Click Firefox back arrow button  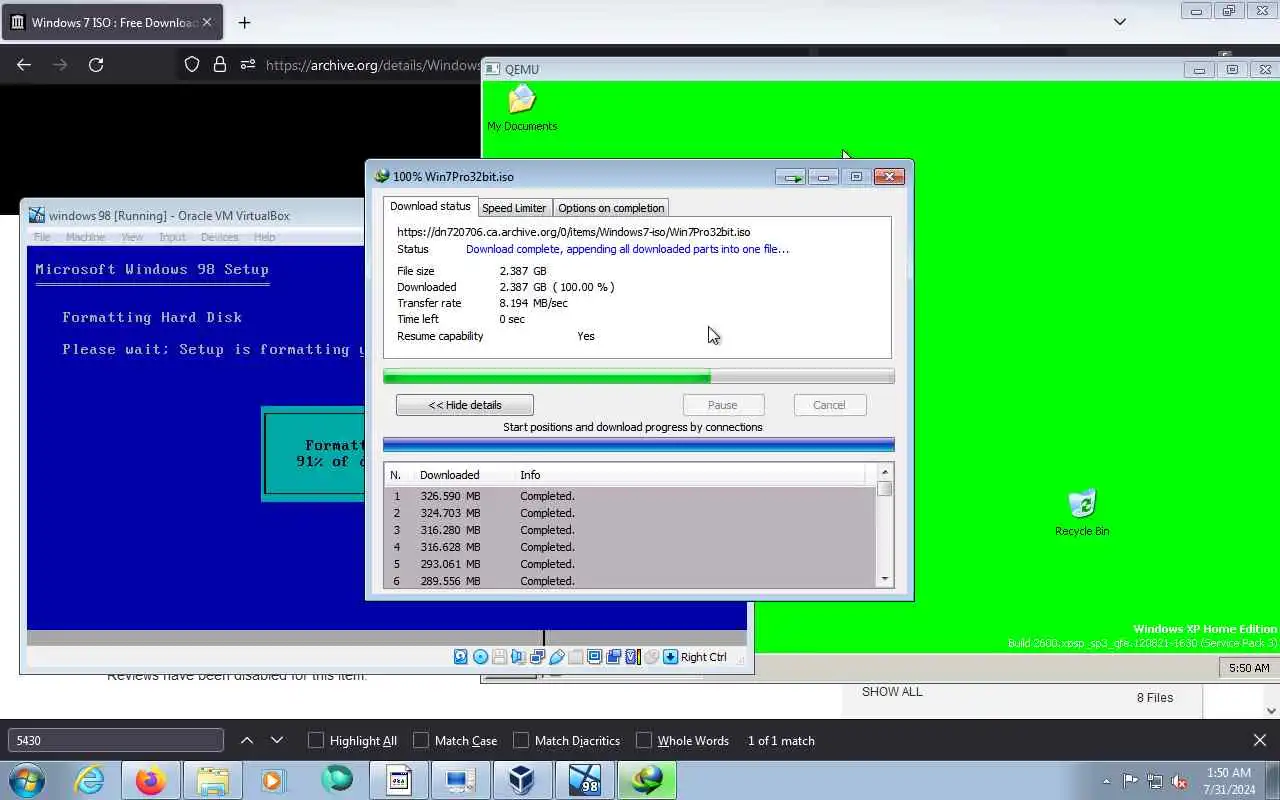coord(24,65)
